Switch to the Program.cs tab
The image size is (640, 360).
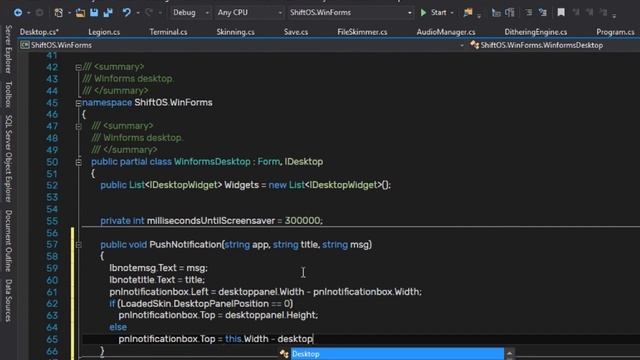(615, 32)
